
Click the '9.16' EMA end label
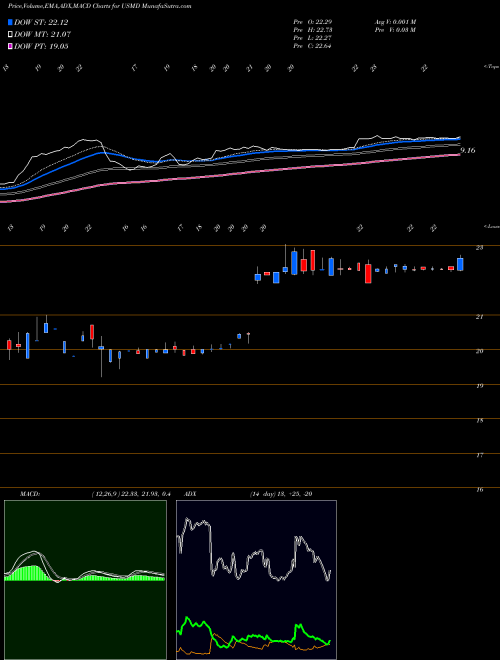pyautogui.click(x=468, y=150)
